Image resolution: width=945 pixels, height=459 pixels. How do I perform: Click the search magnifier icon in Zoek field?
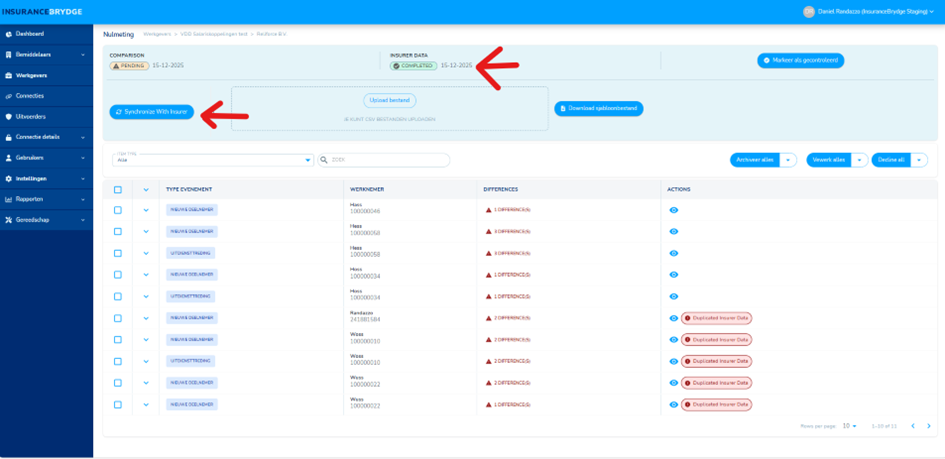tap(324, 160)
